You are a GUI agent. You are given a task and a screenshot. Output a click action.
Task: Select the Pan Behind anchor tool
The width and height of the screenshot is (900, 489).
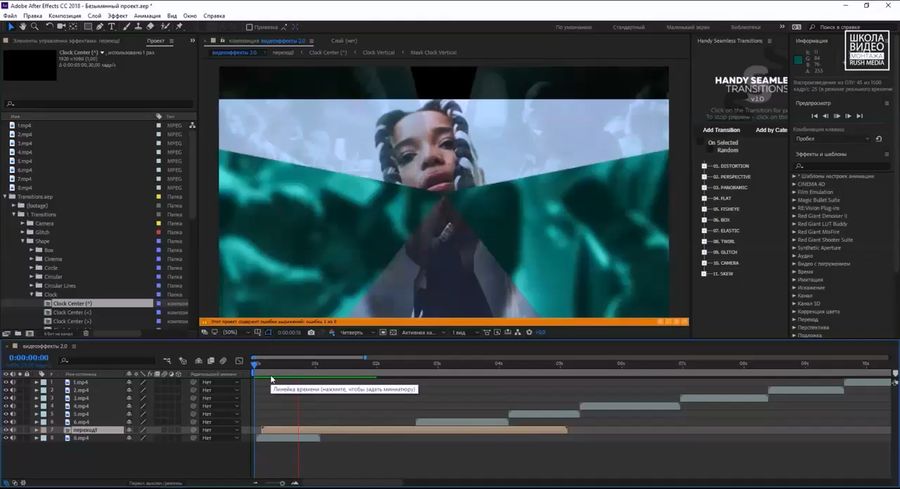[73, 26]
